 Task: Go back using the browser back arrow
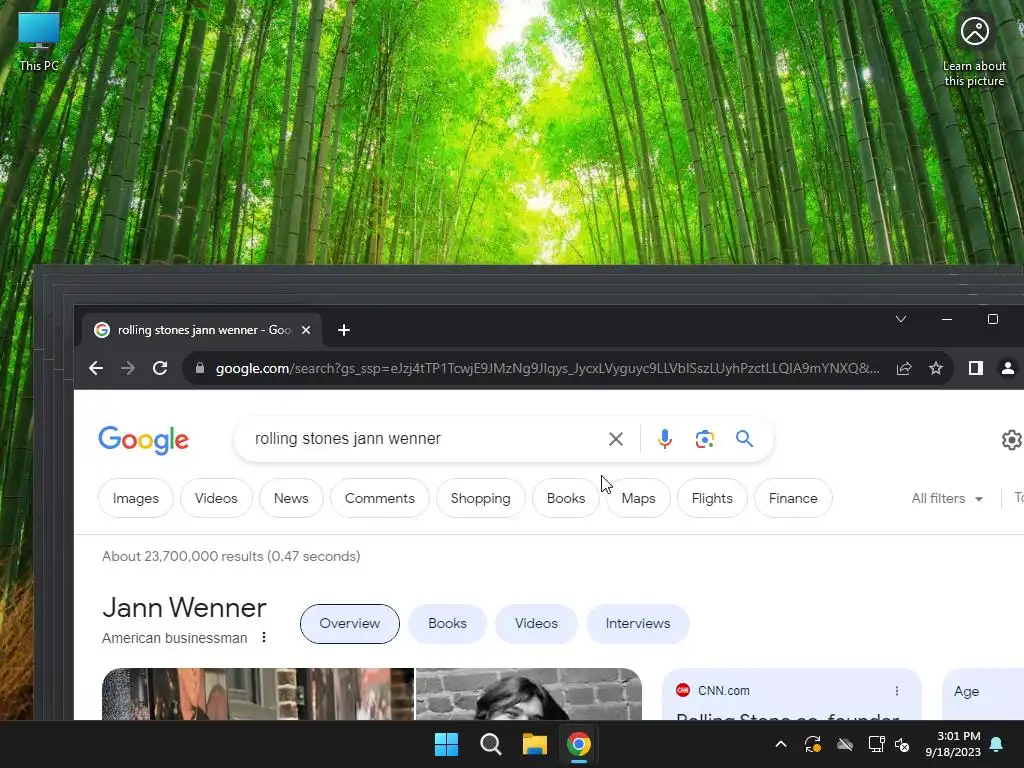click(96, 368)
